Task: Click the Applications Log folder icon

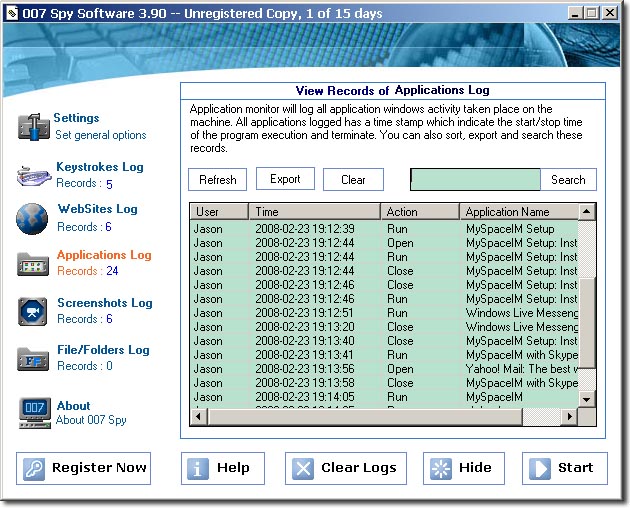Action: coord(33,264)
